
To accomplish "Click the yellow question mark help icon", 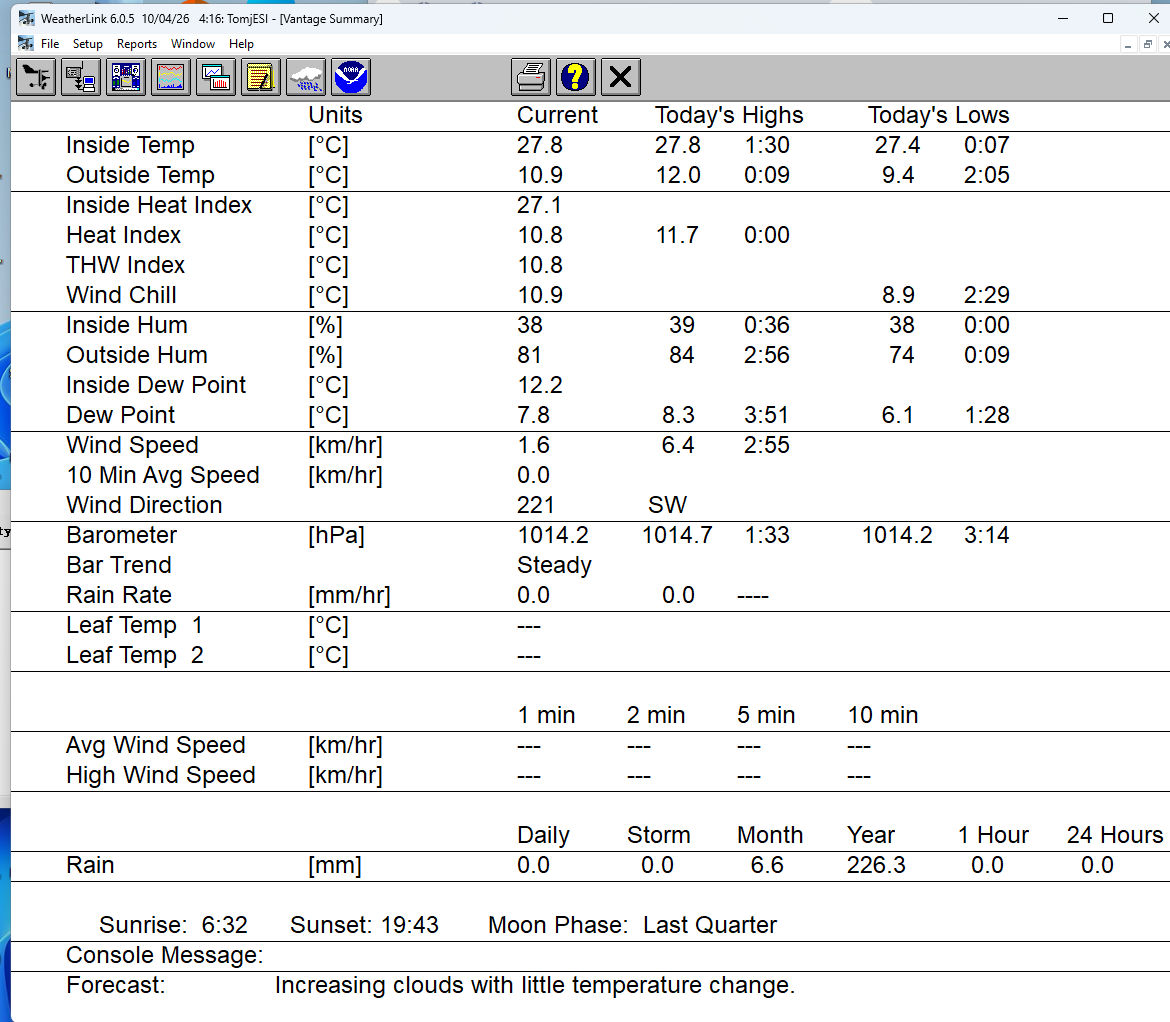I will click(576, 77).
